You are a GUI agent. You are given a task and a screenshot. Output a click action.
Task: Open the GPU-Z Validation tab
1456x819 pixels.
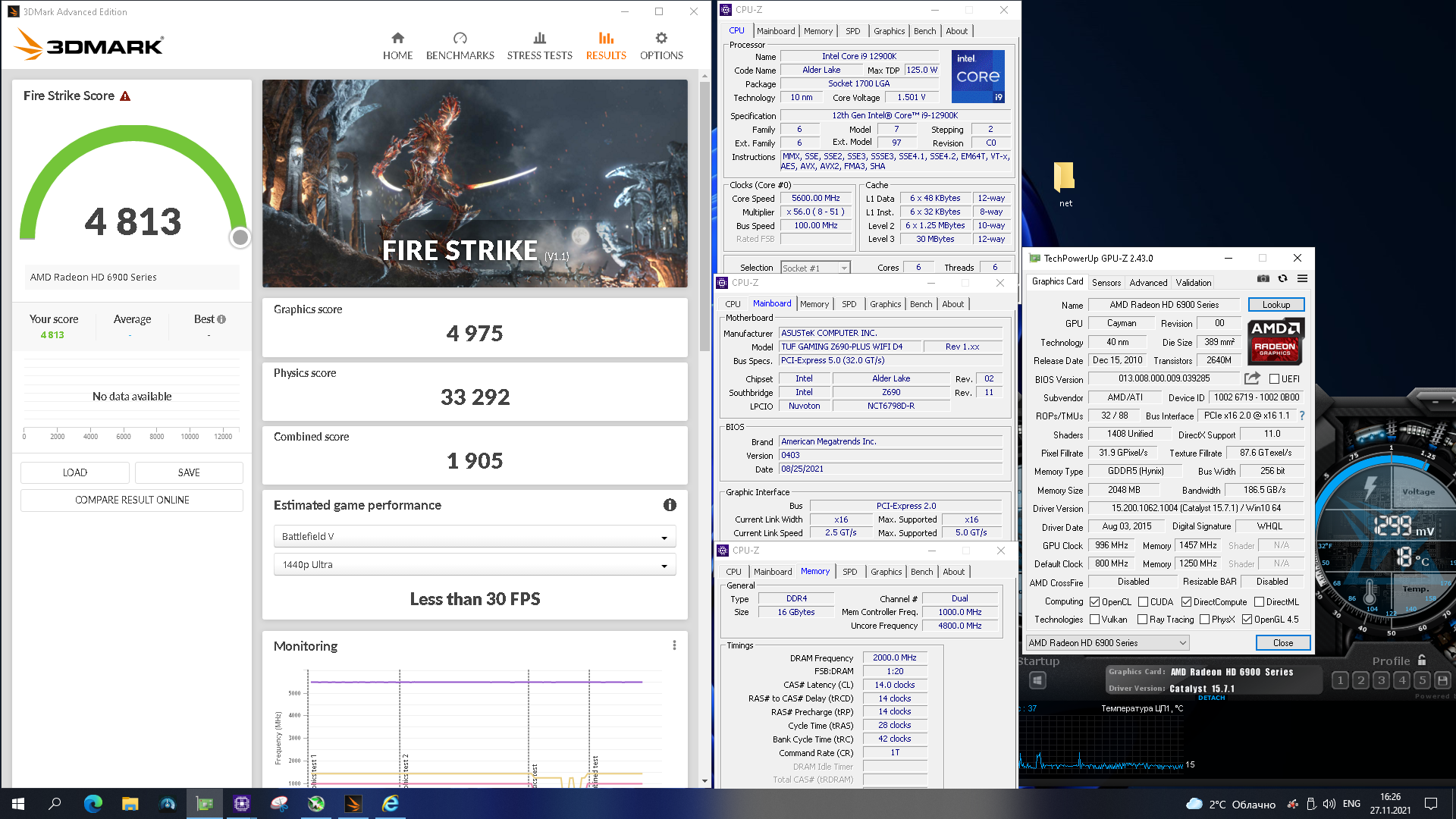pyautogui.click(x=1194, y=283)
